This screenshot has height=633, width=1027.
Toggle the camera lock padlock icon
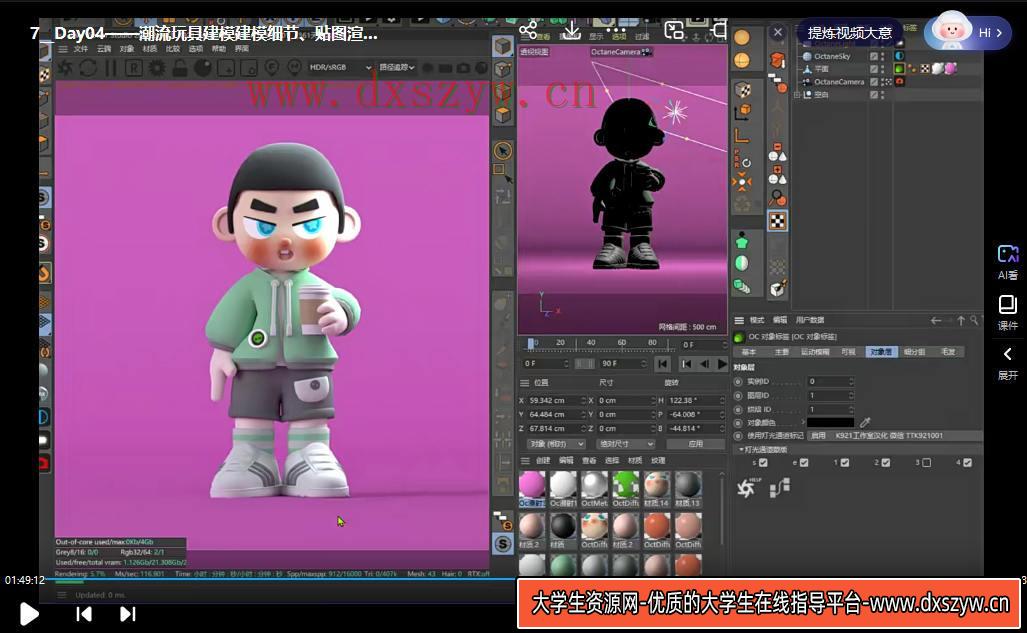click(x=180, y=67)
